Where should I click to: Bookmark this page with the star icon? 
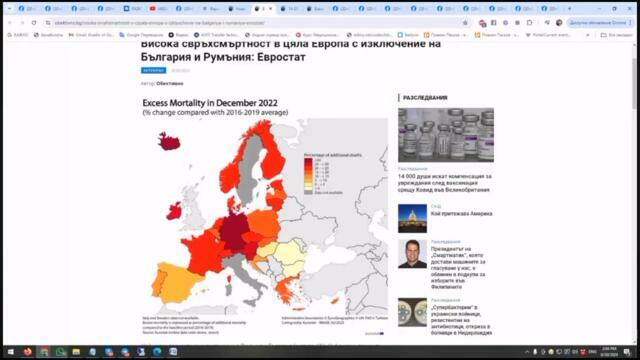(465, 23)
